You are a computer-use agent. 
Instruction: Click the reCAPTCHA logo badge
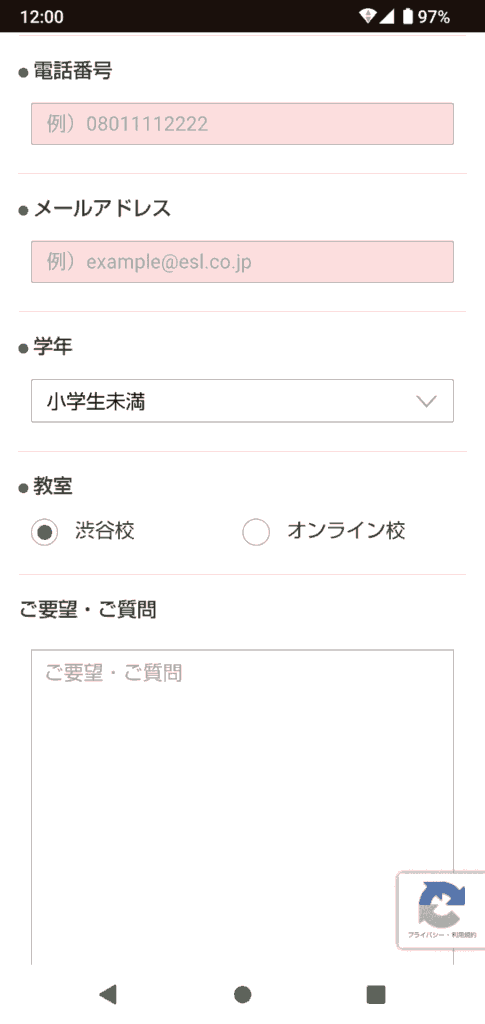pyautogui.click(x=442, y=904)
